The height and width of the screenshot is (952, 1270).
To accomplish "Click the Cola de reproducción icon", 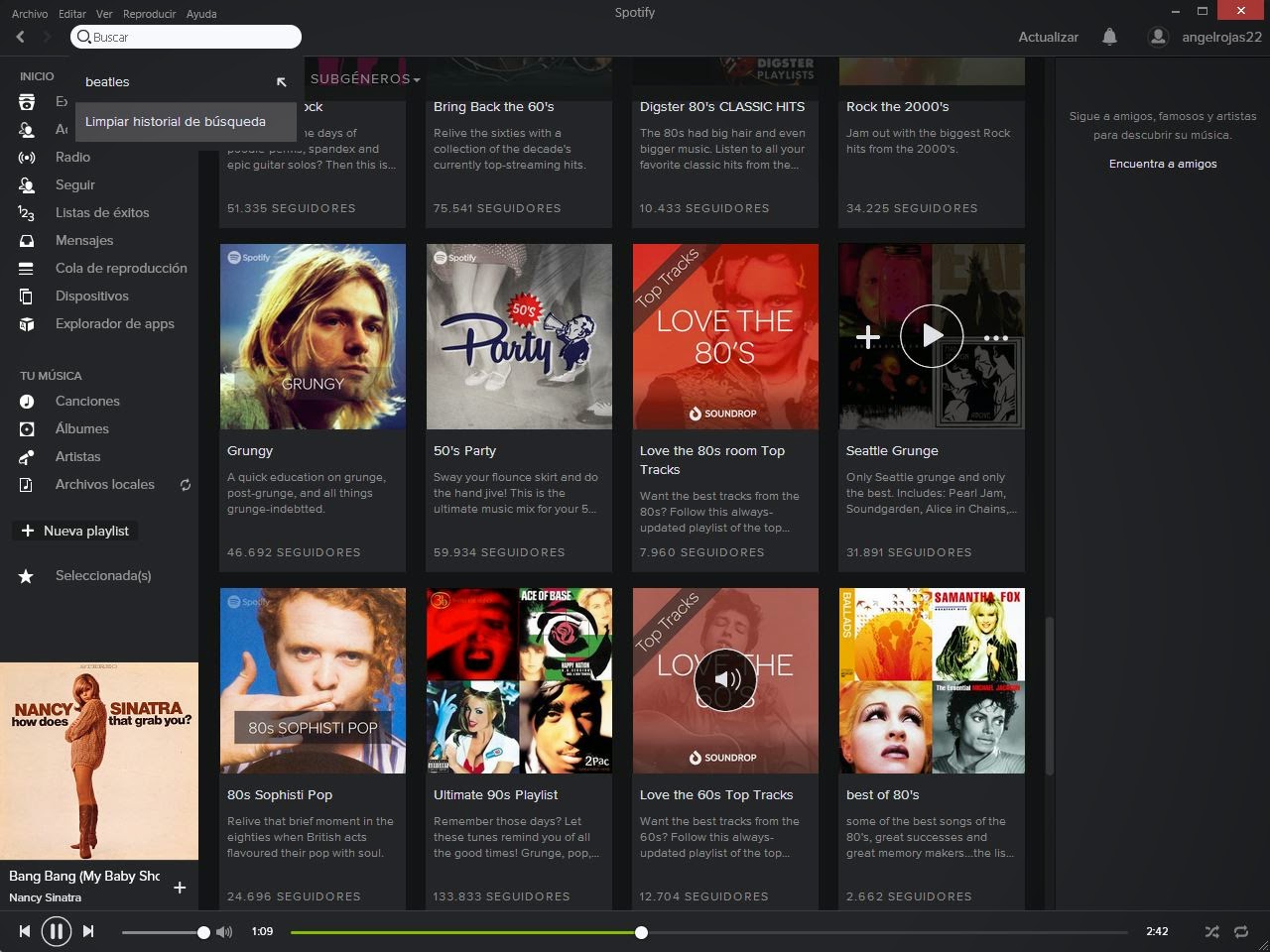I will point(27,268).
